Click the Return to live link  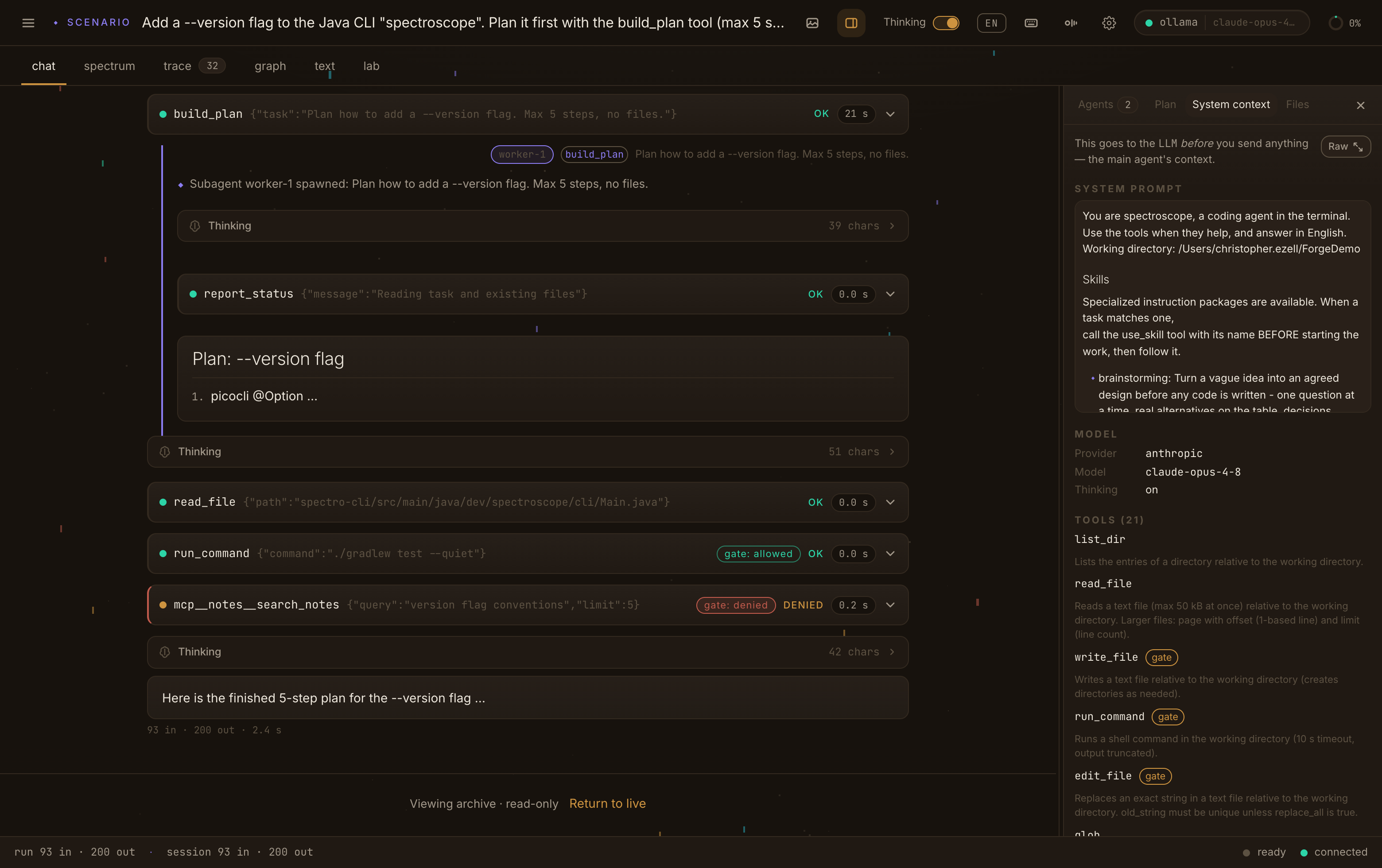(x=607, y=803)
